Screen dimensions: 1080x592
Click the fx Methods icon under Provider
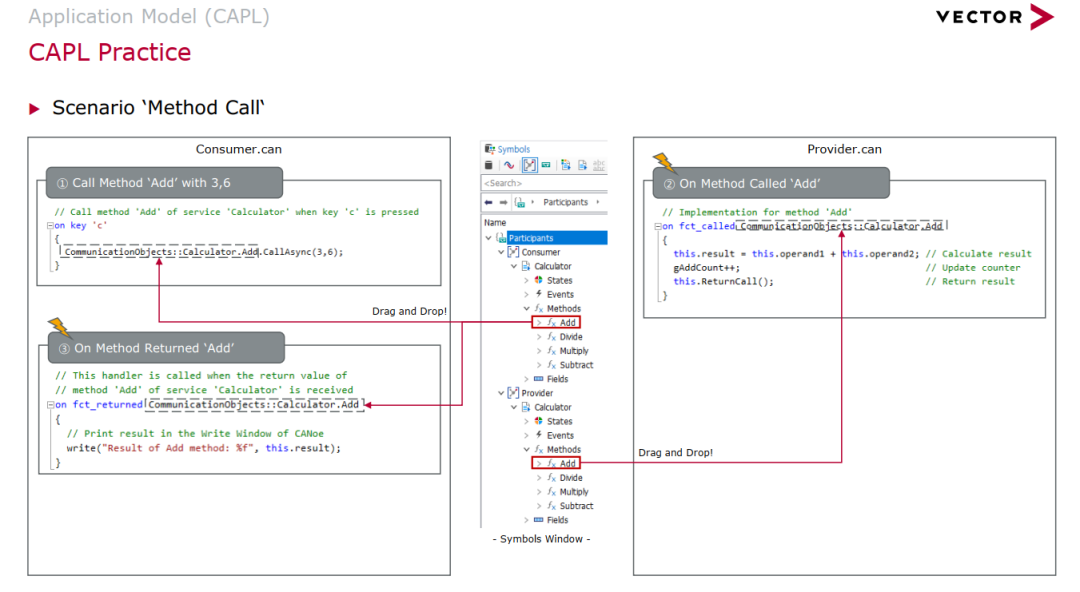click(x=539, y=449)
